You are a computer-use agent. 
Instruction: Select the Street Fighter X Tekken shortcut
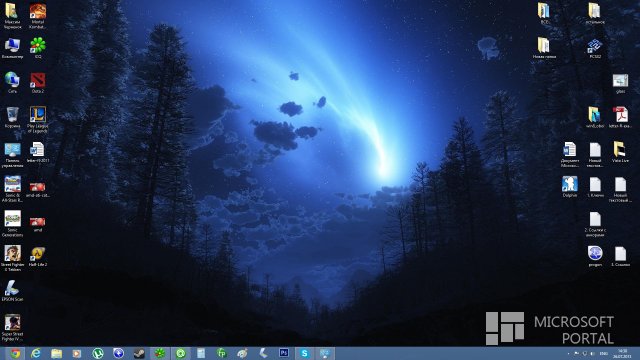(12, 259)
